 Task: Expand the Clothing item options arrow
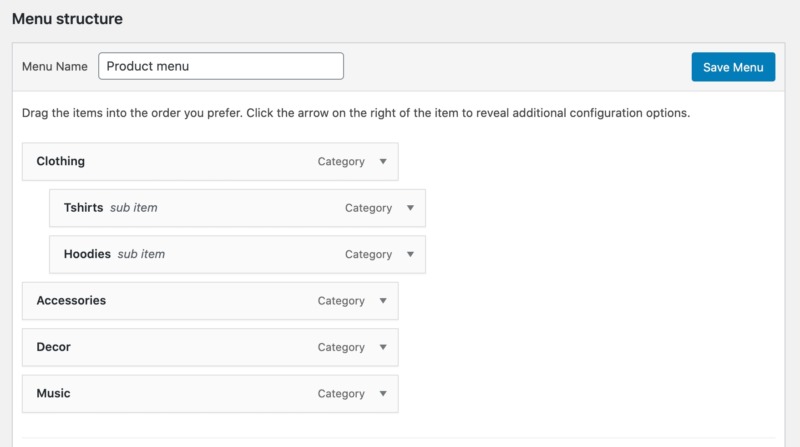382,162
